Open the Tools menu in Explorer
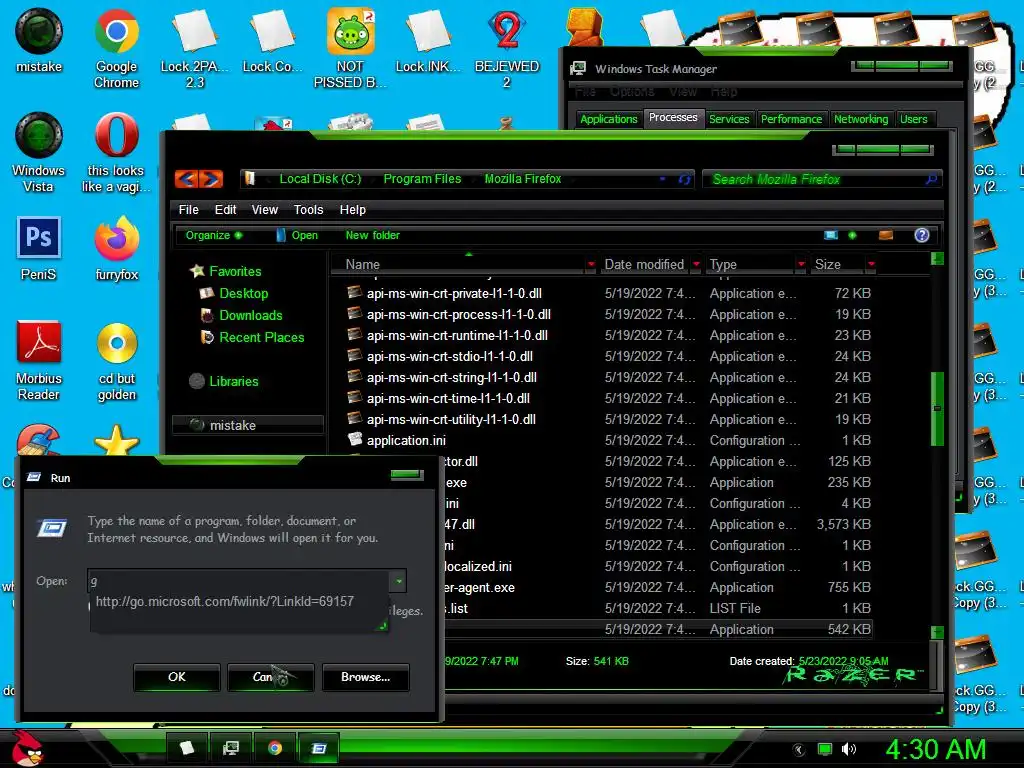The height and width of the screenshot is (768, 1024). 308,210
